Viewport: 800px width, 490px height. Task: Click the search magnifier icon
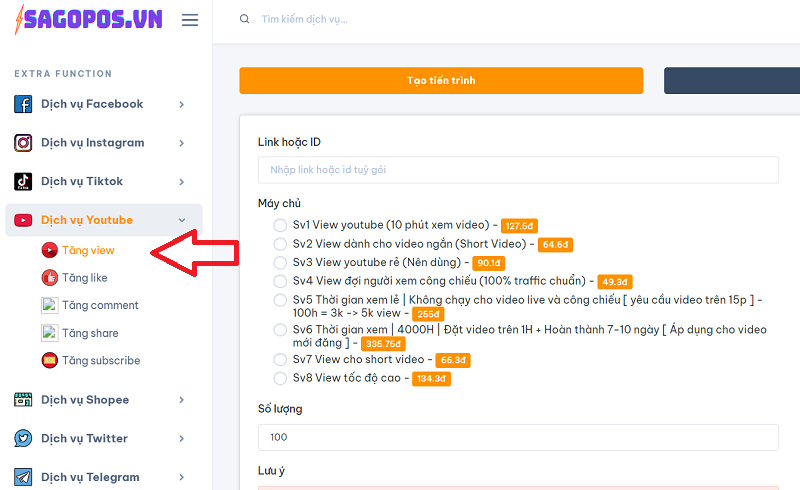click(245, 20)
